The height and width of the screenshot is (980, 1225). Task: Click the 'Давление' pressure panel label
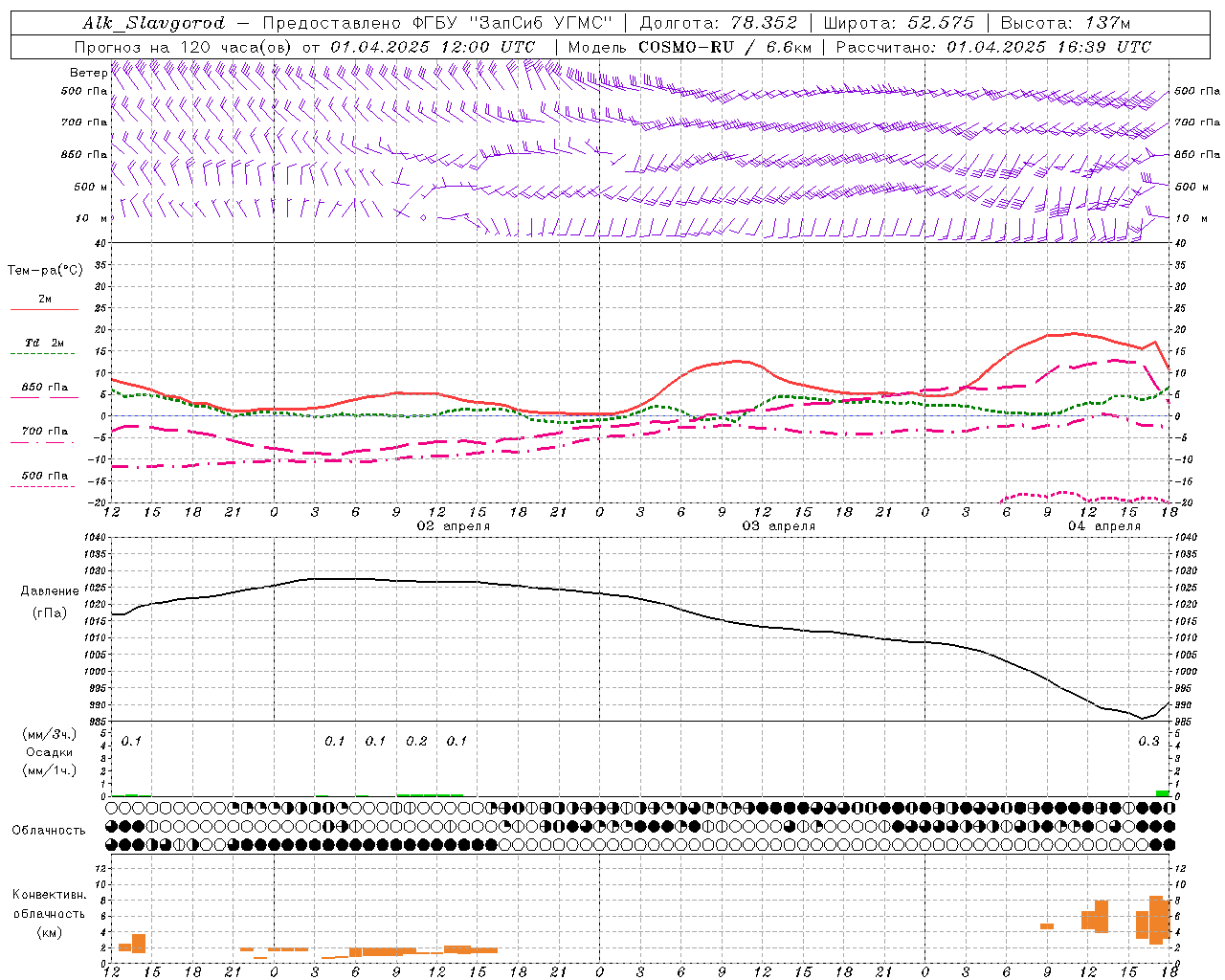(50, 591)
